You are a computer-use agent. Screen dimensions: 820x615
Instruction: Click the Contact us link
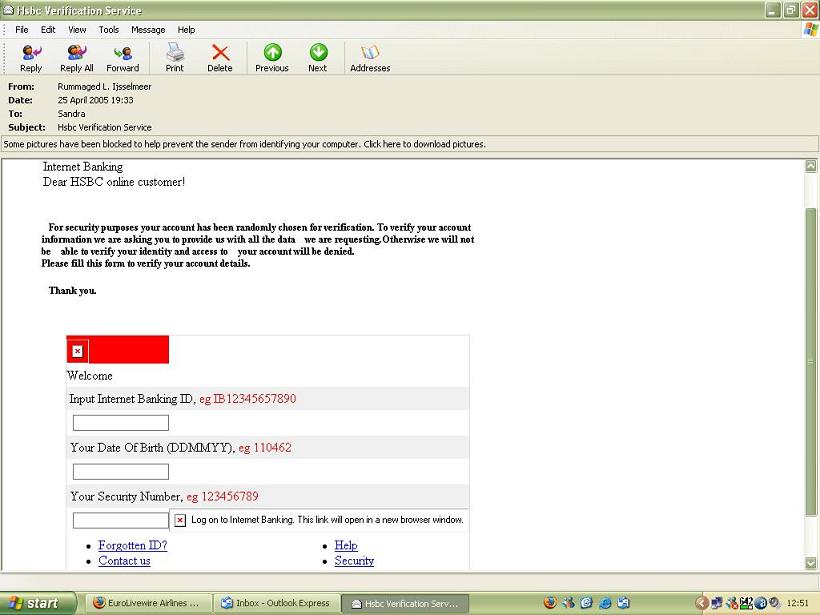[124, 561]
